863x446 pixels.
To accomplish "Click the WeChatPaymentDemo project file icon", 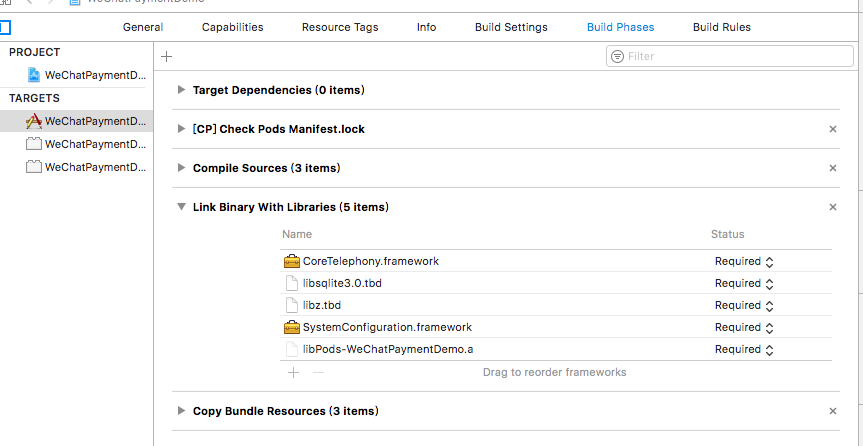I will click(x=34, y=75).
